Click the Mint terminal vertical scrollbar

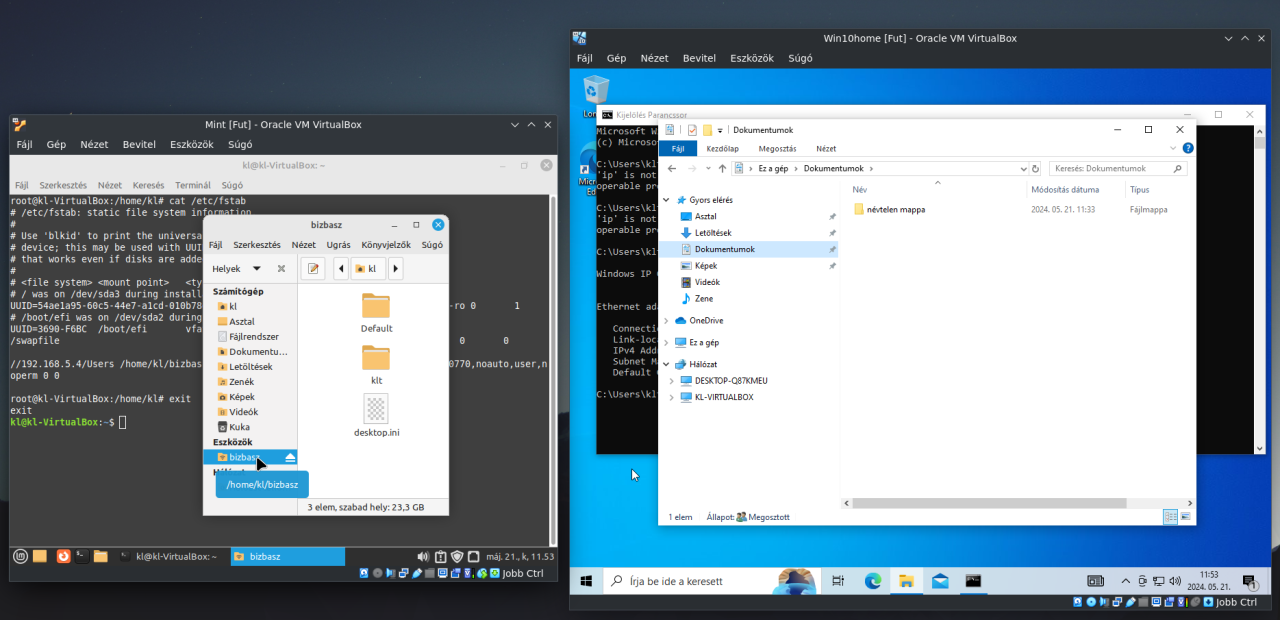click(554, 370)
